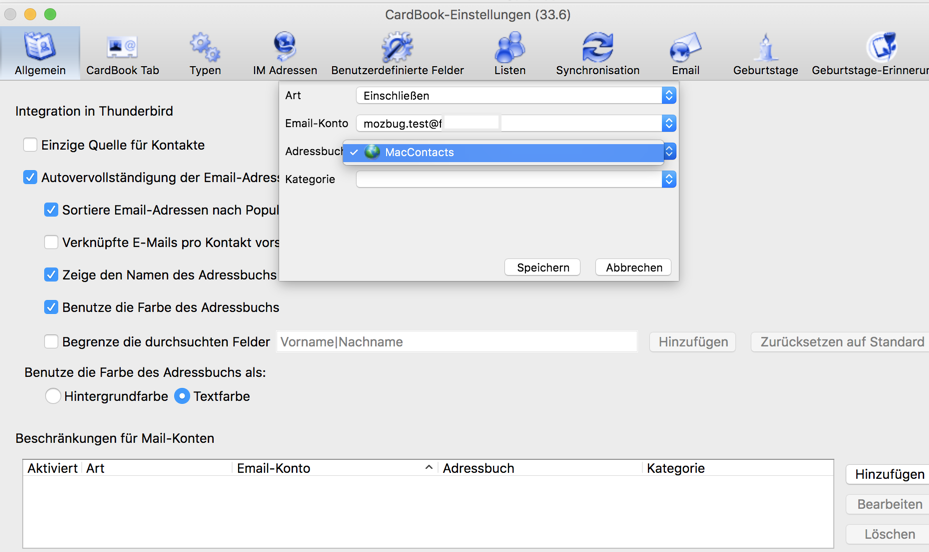
Task: Open the CardBook Tab pane icon
Action: pyautogui.click(x=122, y=47)
